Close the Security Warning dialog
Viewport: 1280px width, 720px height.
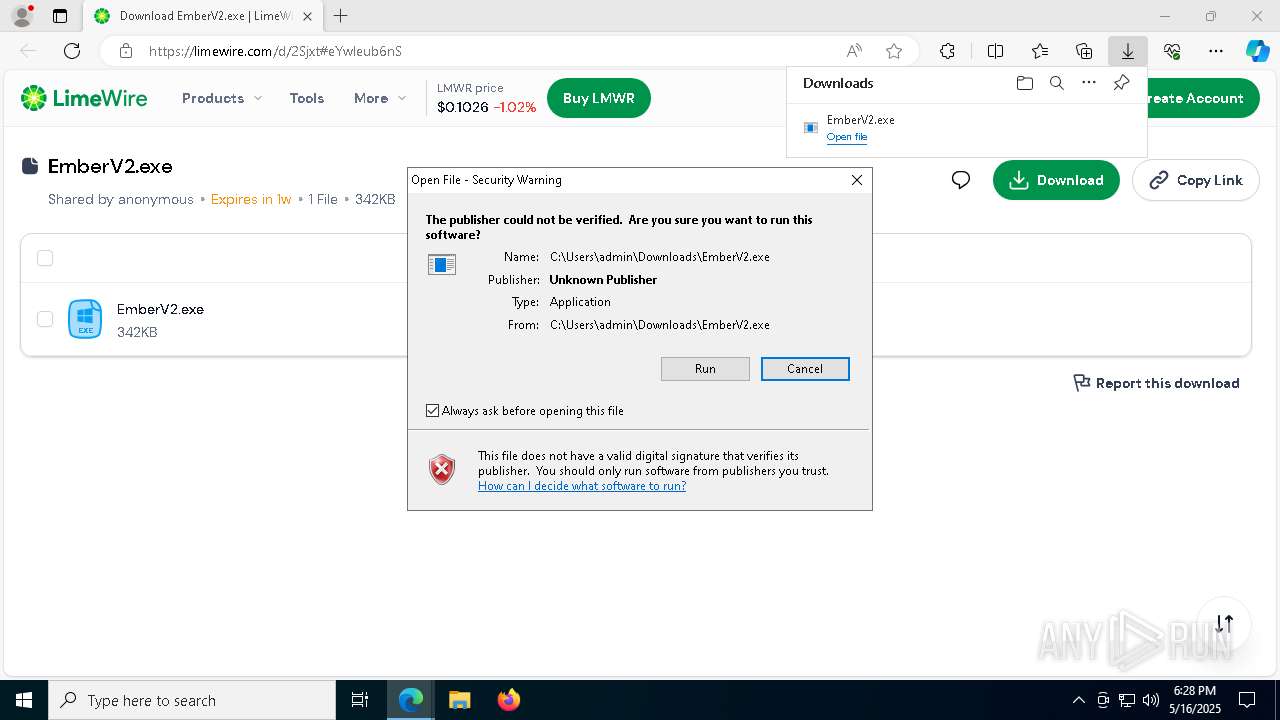pos(856,180)
